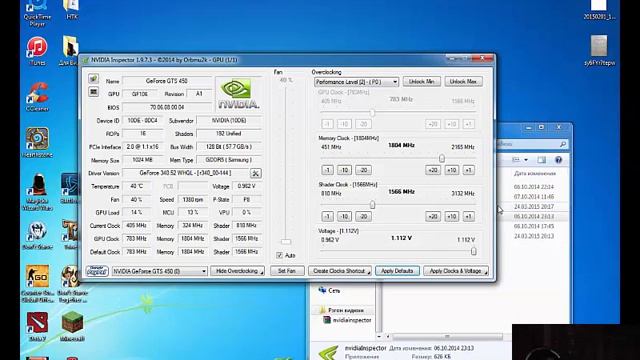Click Memory Clock -1 button
640x360 pixels.
point(327,170)
